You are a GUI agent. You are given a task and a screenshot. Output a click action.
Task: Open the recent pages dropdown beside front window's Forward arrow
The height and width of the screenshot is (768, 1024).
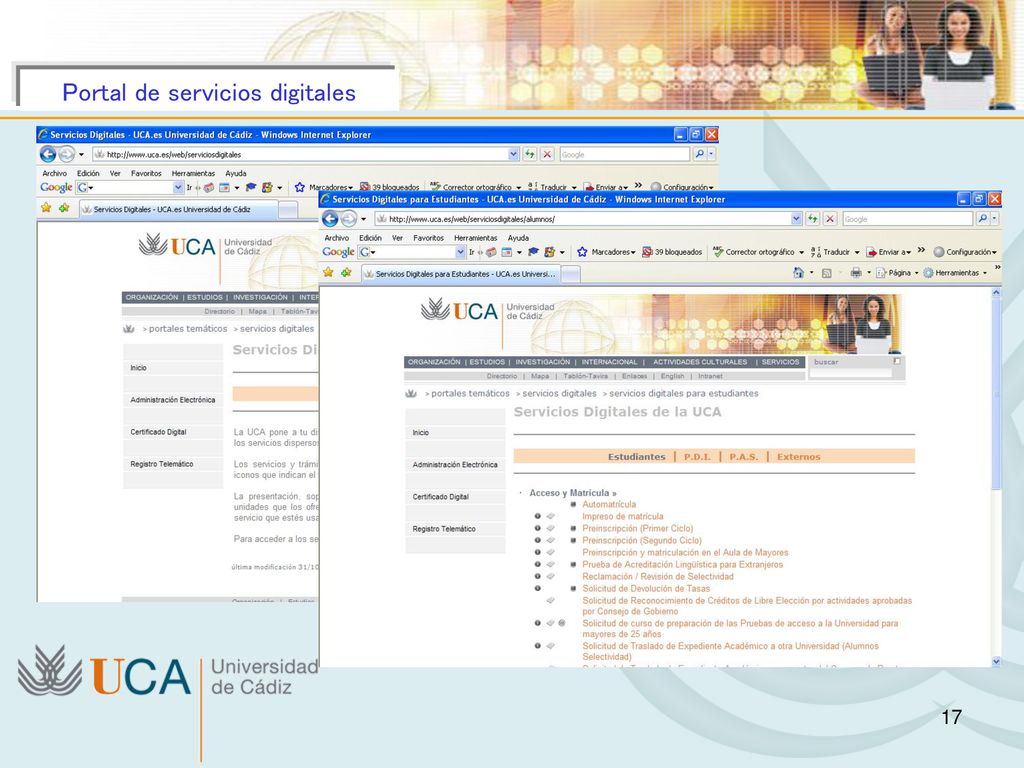[x=364, y=219]
